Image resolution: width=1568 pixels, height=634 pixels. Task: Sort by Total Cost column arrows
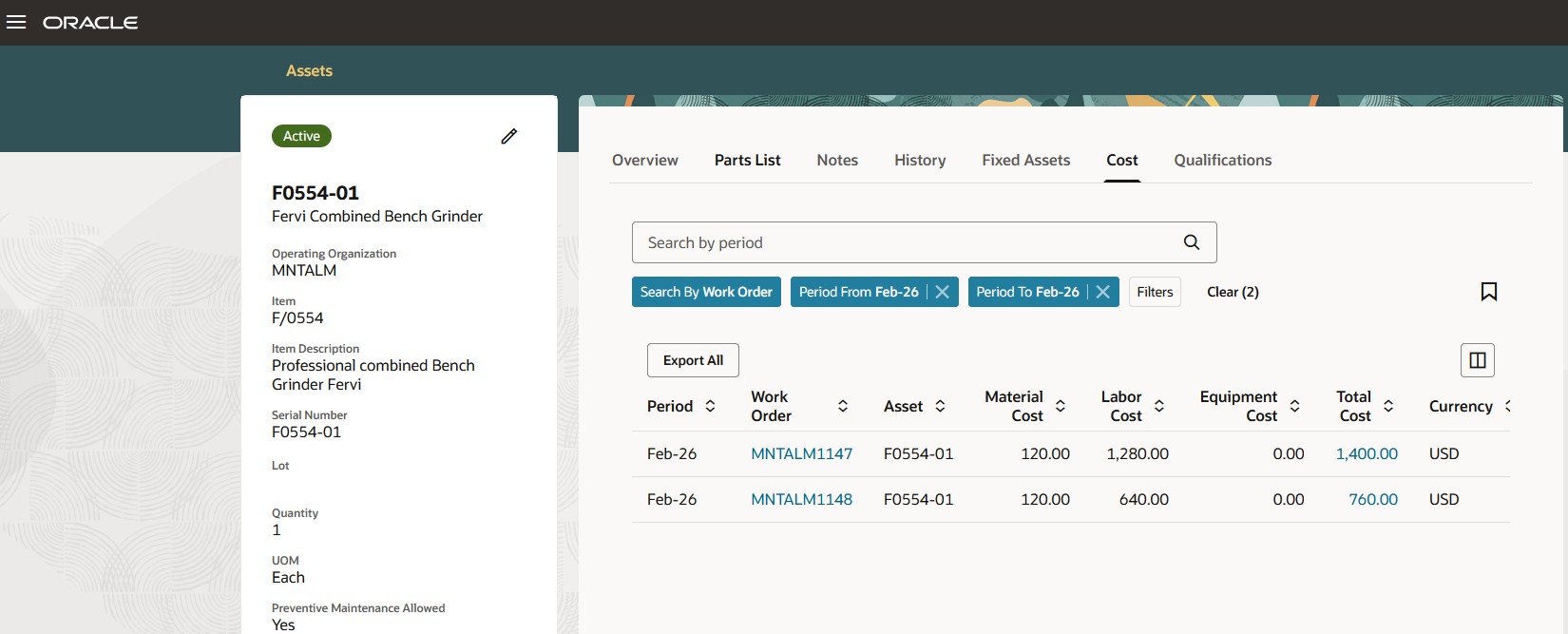tap(1388, 406)
